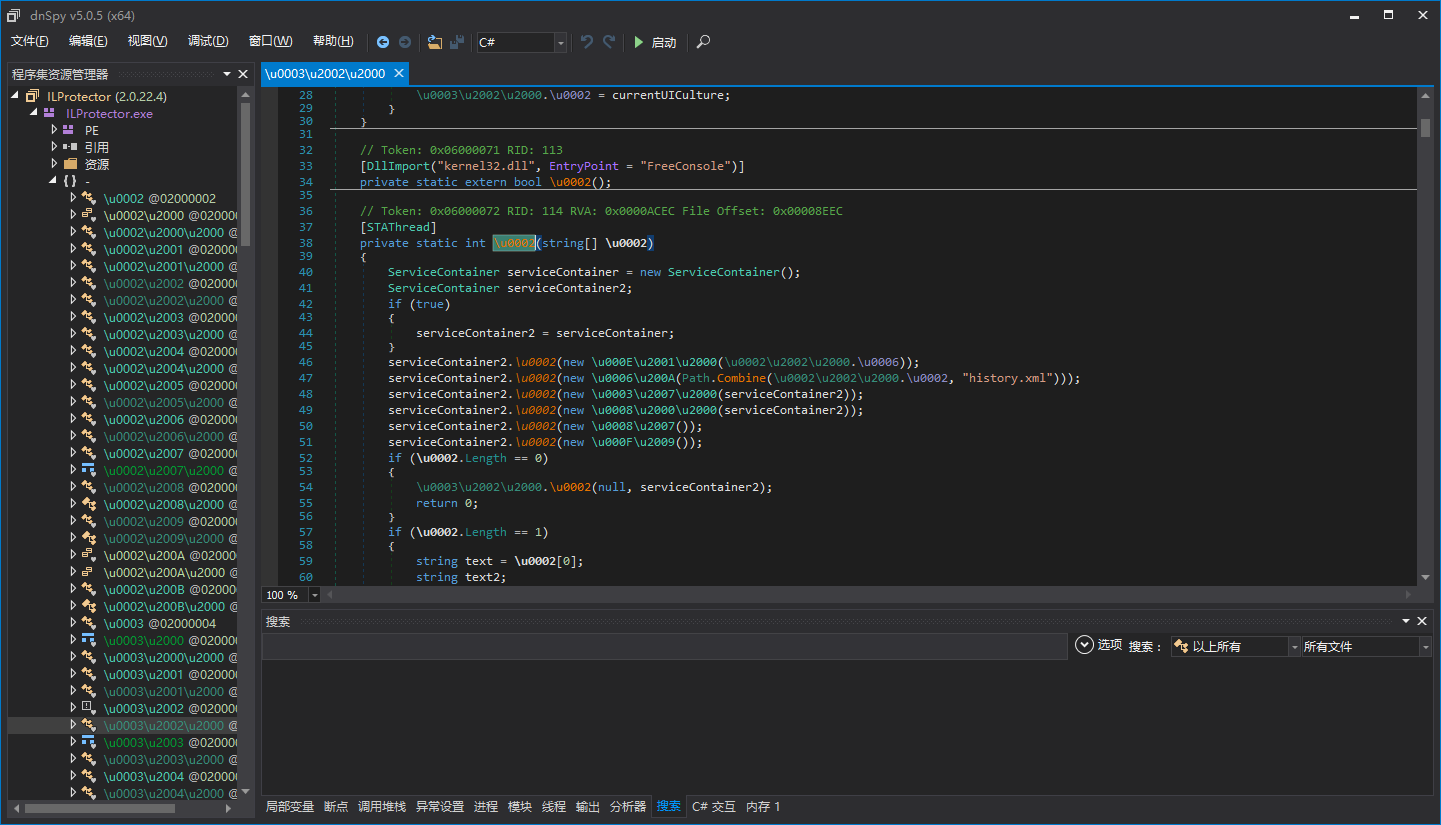Expand the PE tree node
Viewport: 1441px width, 825px height.
coord(55,130)
